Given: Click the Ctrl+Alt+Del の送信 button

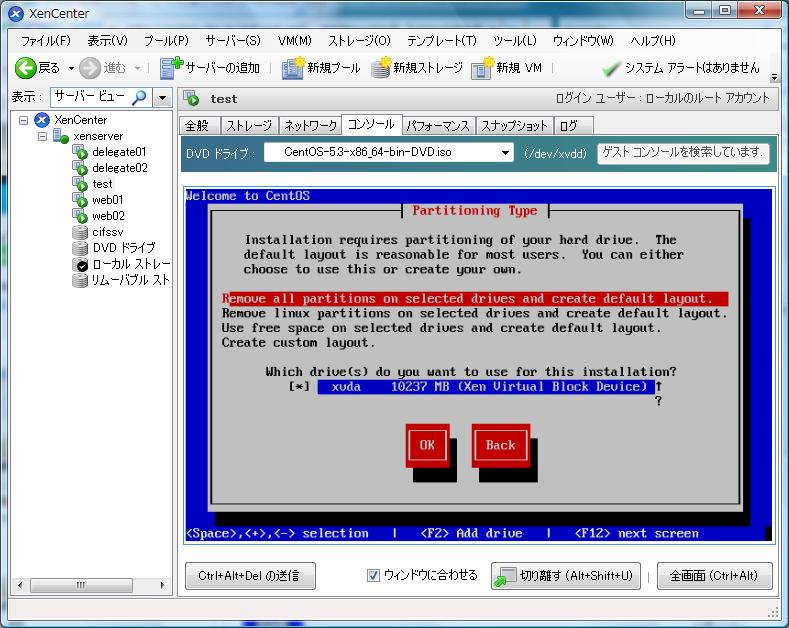Looking at the screenshot, I should coord(250,576).
